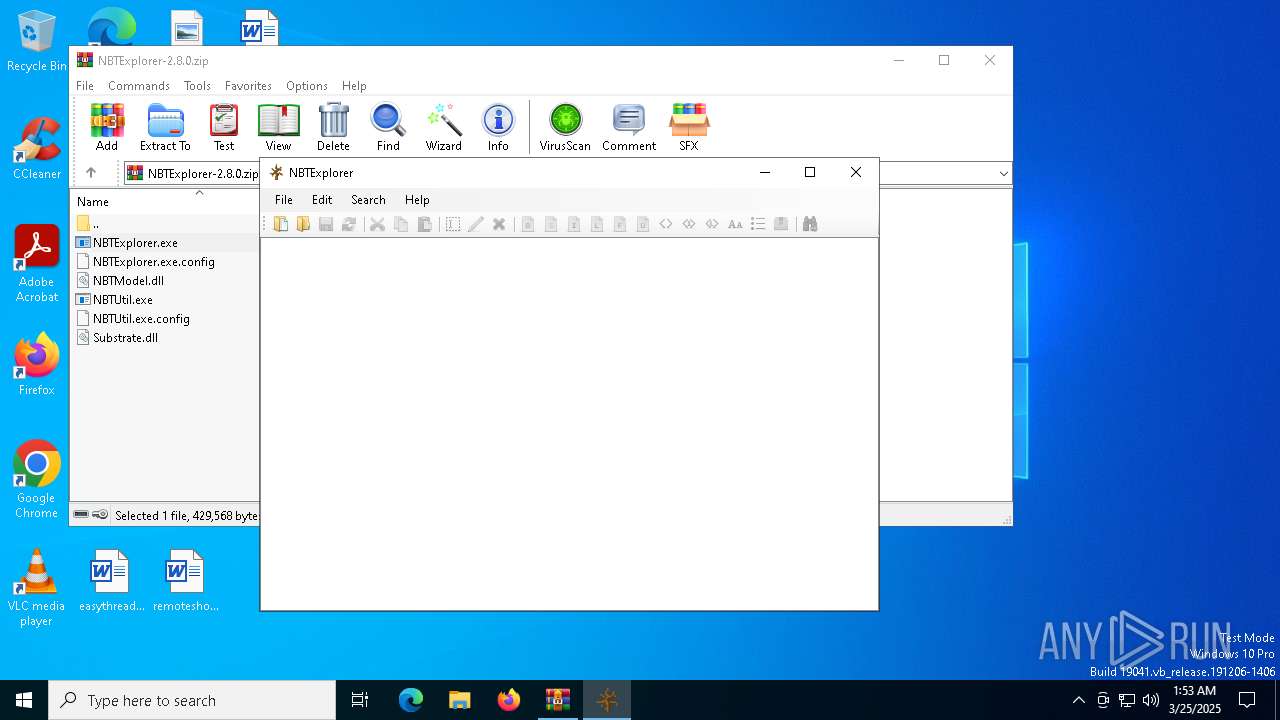Click the Add button in WinRAR toolbar
1280x720 pixels.
click(x=107, y=127)
